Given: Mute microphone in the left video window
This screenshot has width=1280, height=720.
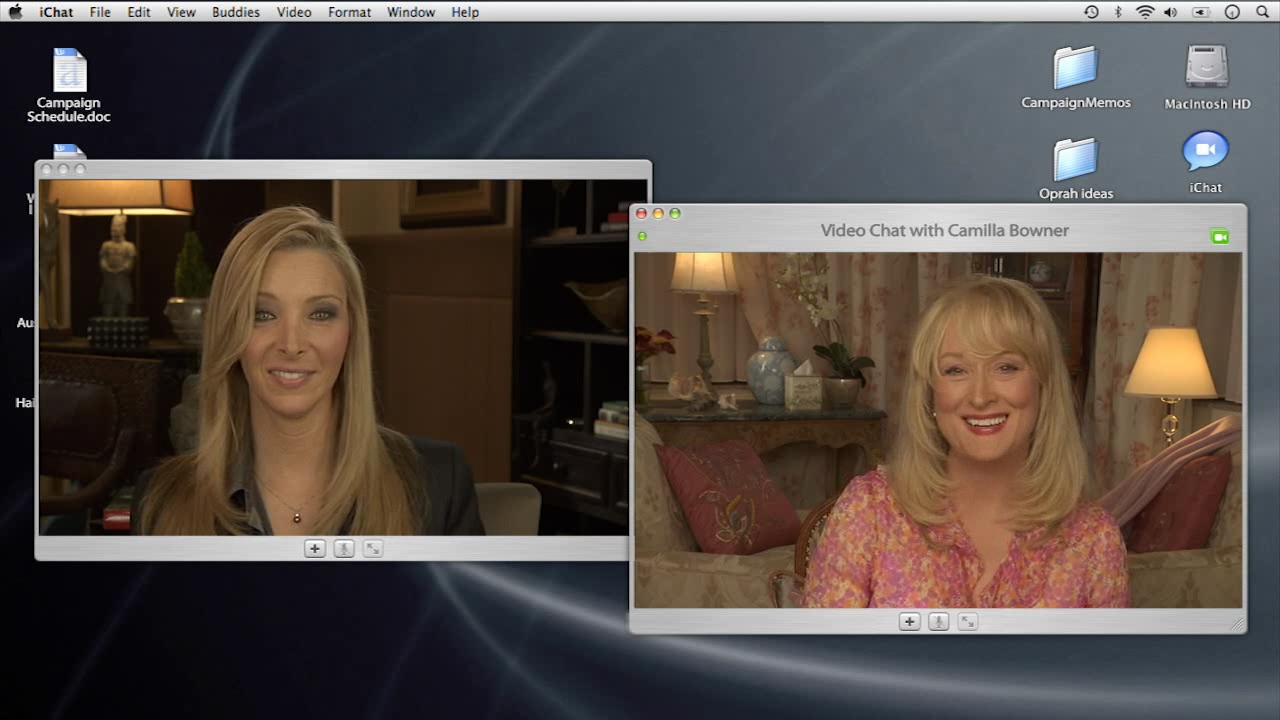Looking at the screenshot, I should click(344, 548).
